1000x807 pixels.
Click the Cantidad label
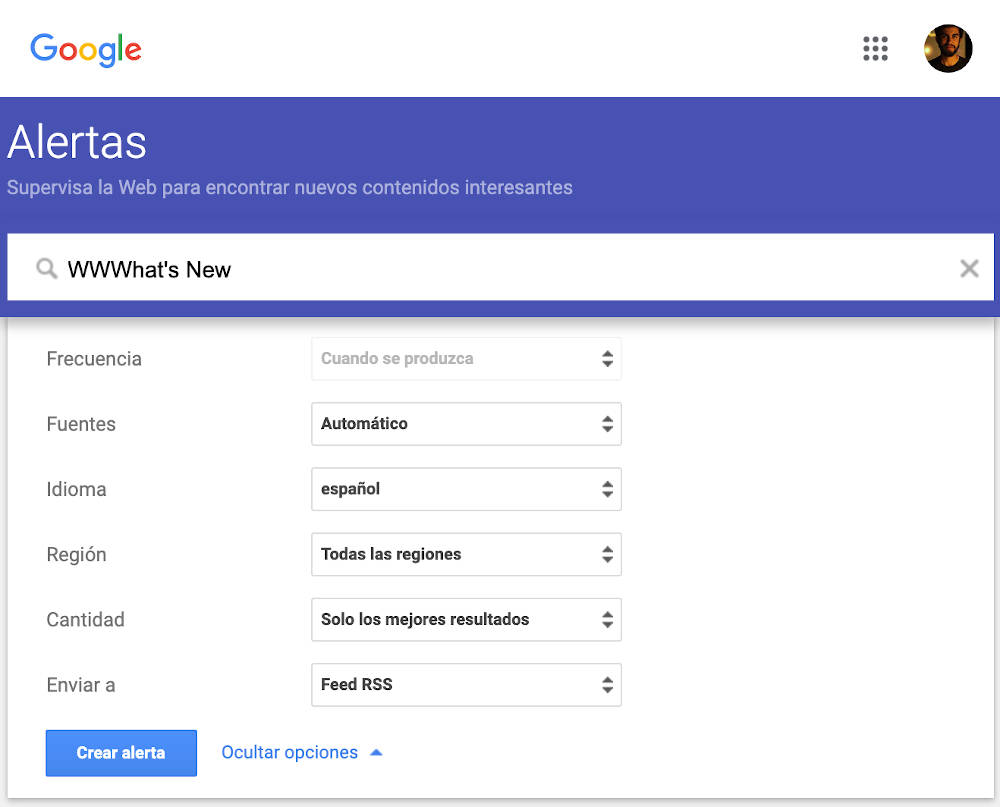tap(85, 619)
